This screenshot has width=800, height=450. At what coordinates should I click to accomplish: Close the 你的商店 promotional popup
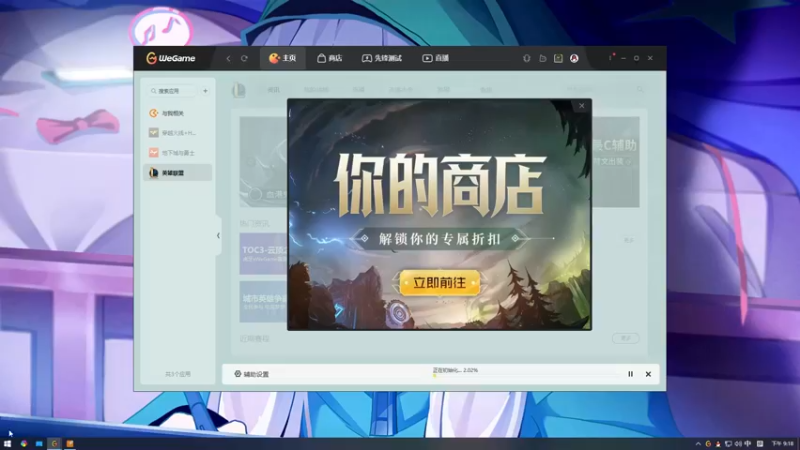[x=582, y=106]
